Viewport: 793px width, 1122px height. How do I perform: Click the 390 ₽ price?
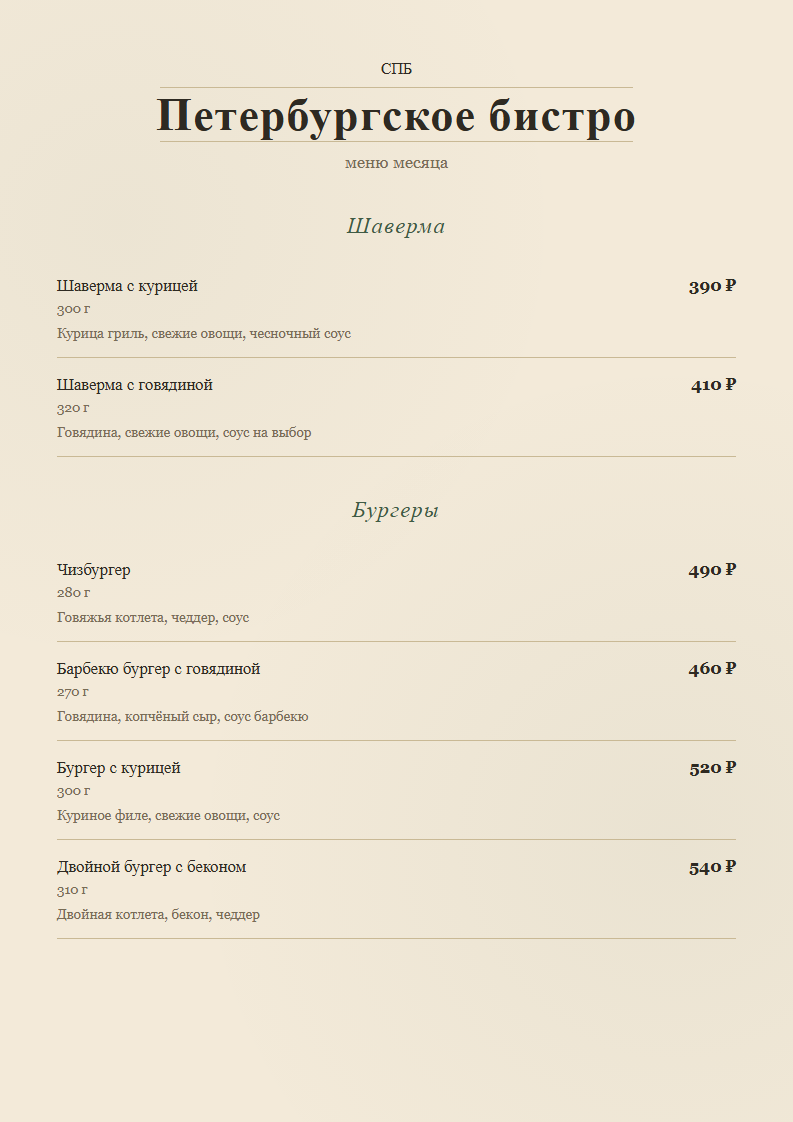[x=712, y=286]
